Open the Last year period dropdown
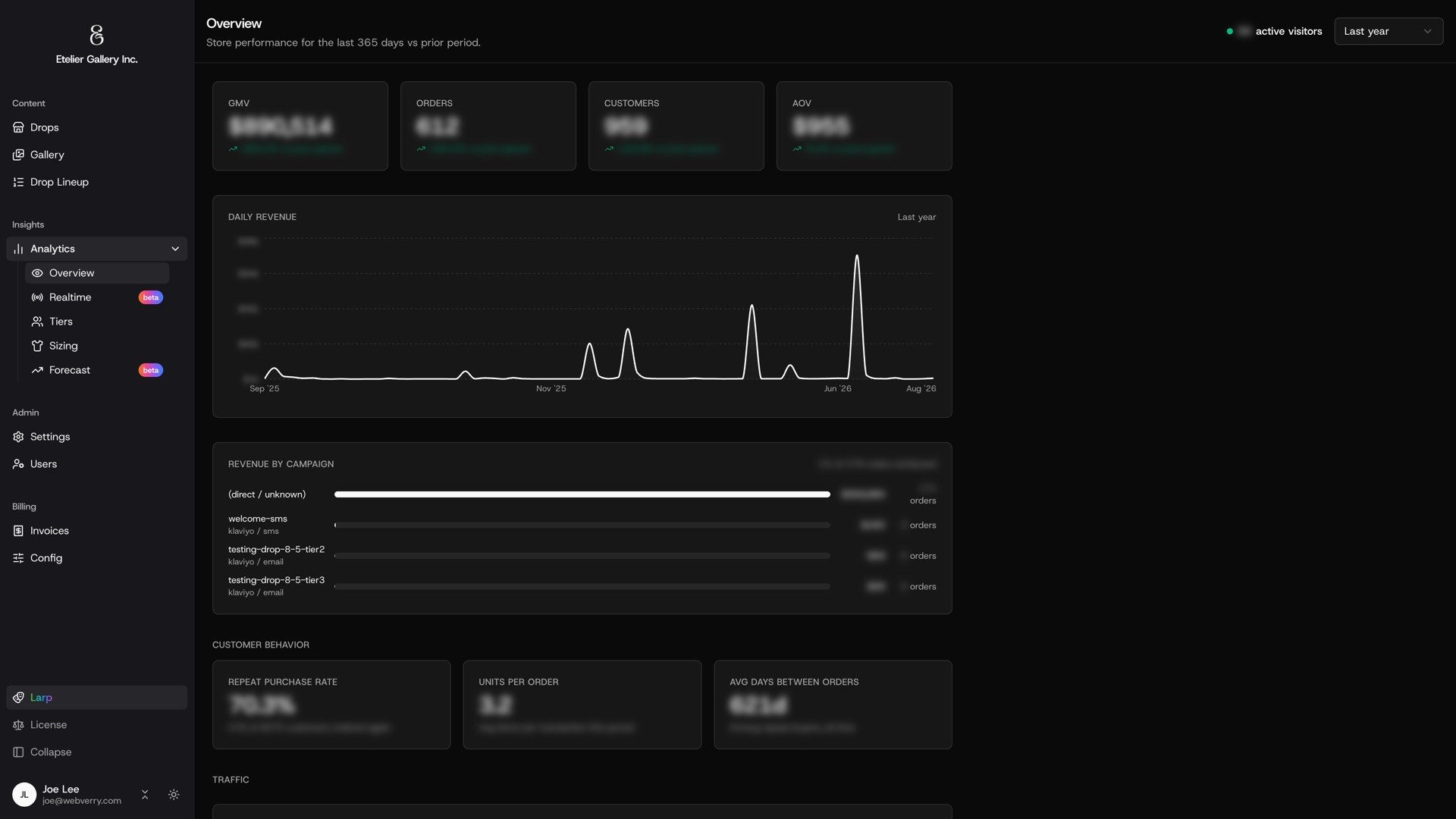Image resolution: width=1456 pixels, height=819 pixels. click(x=1389, y=31)
